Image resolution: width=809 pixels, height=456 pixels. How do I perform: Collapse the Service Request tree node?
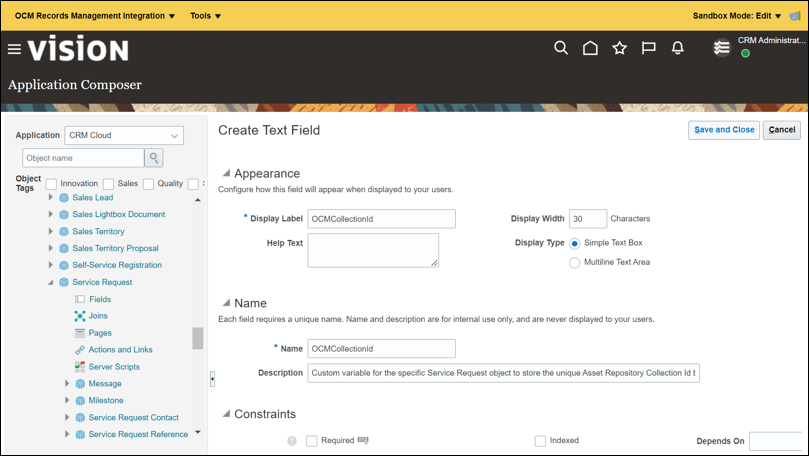(x=51, y=282)
